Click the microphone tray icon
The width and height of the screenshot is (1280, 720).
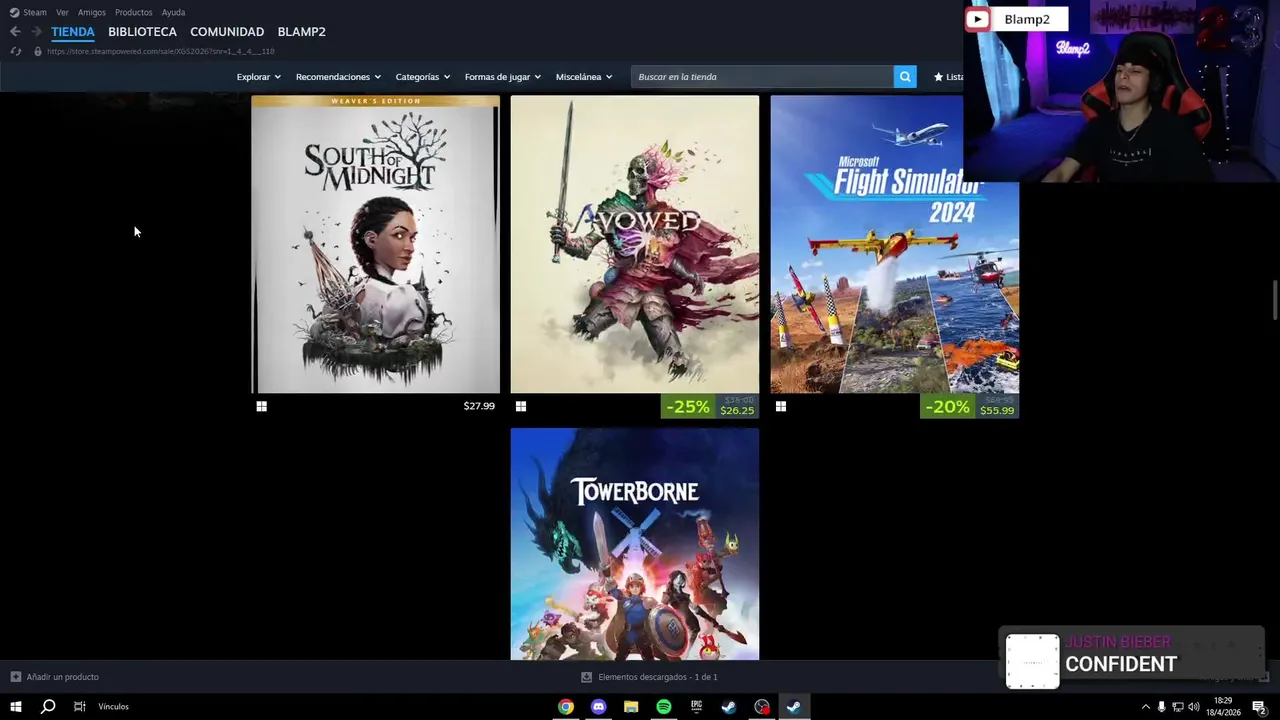[1161, 707]
